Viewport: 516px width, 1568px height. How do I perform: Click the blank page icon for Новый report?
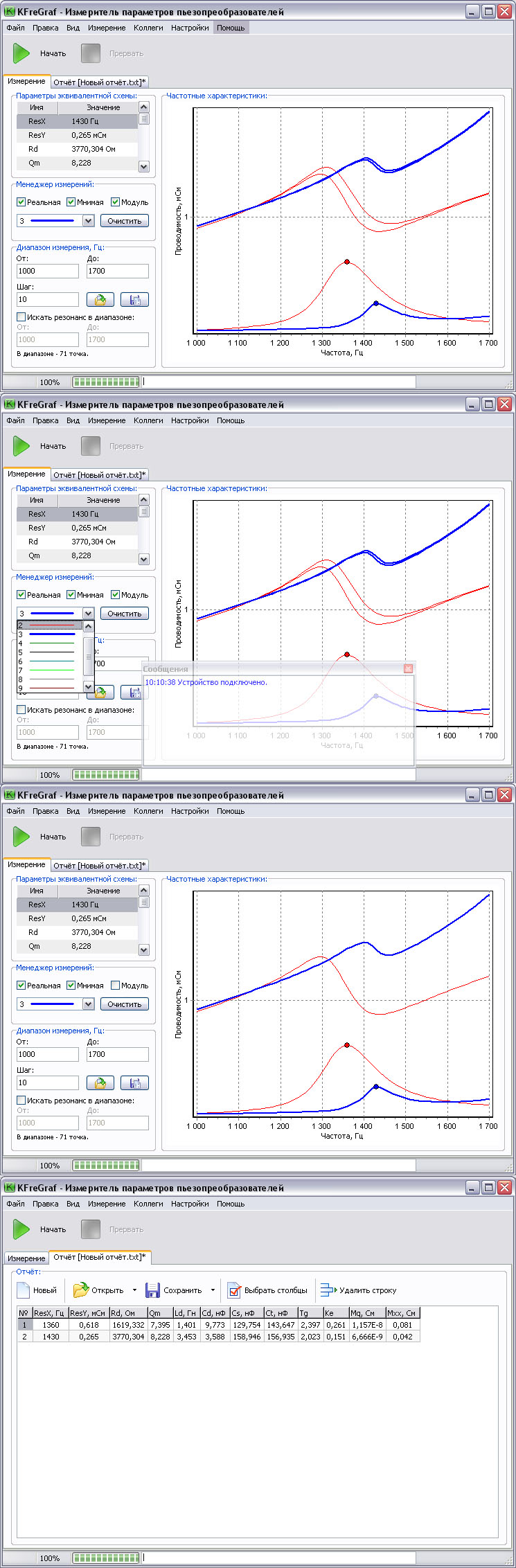click(x=23, y=1290)
